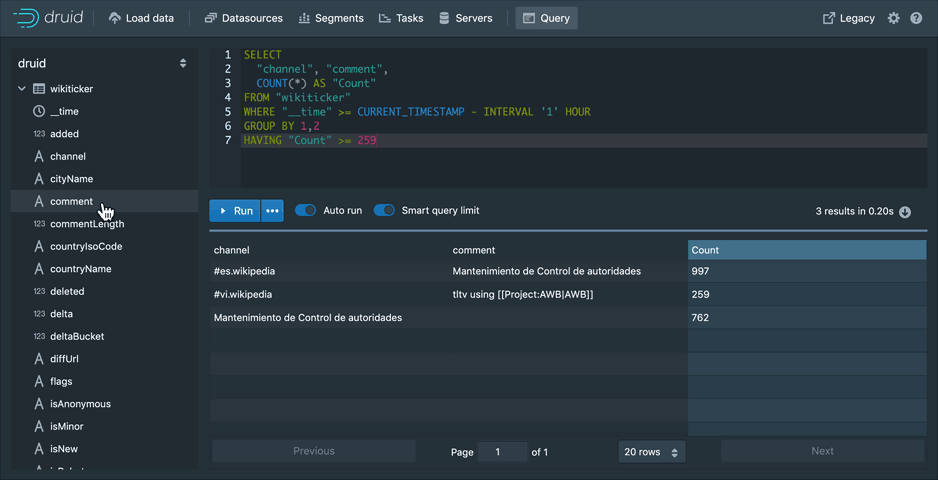Click the Druid logo icon
Screen dimensions: 938x480
click(25, 18)
